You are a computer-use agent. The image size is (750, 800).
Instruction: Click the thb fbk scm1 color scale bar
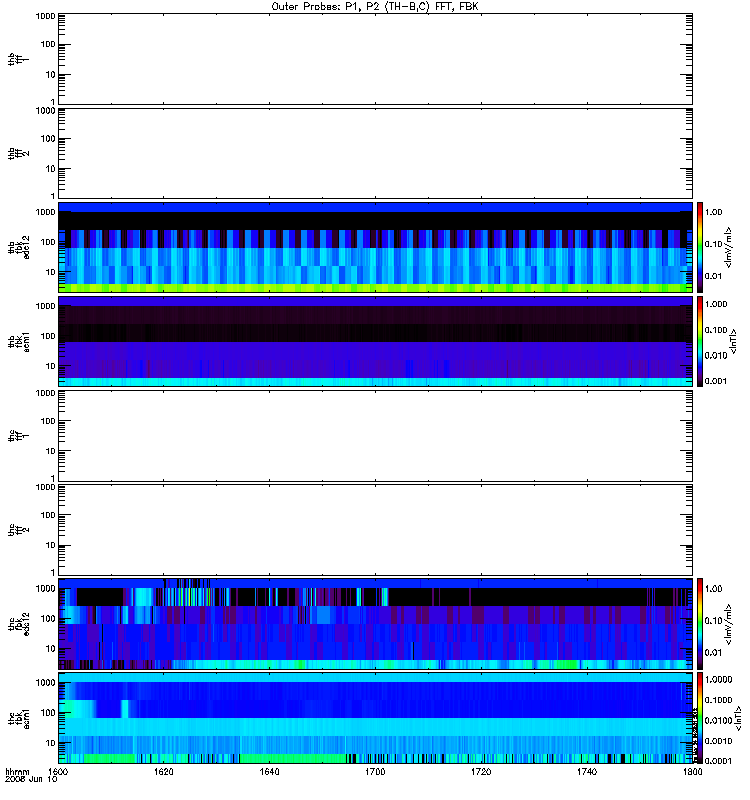tap(700, 341)
